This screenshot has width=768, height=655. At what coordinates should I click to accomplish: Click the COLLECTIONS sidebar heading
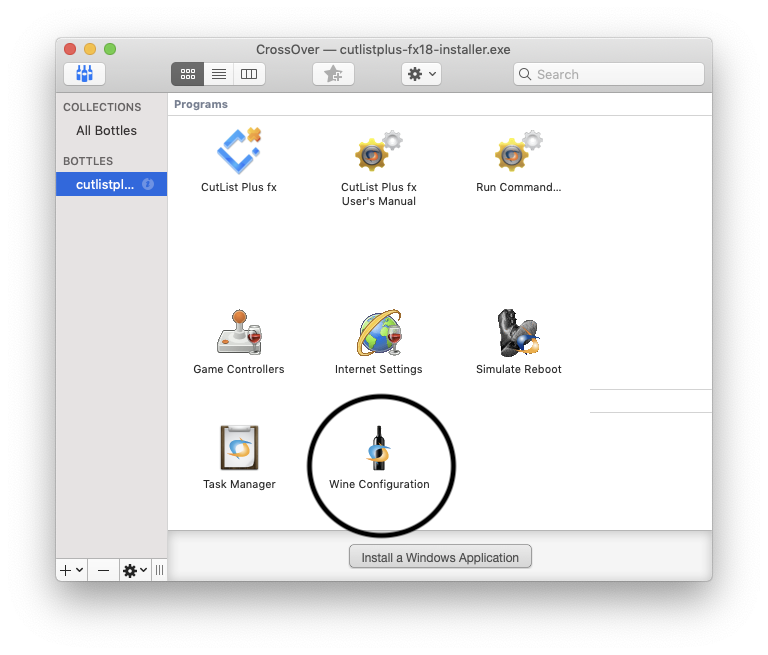click(x=102, y=107)
